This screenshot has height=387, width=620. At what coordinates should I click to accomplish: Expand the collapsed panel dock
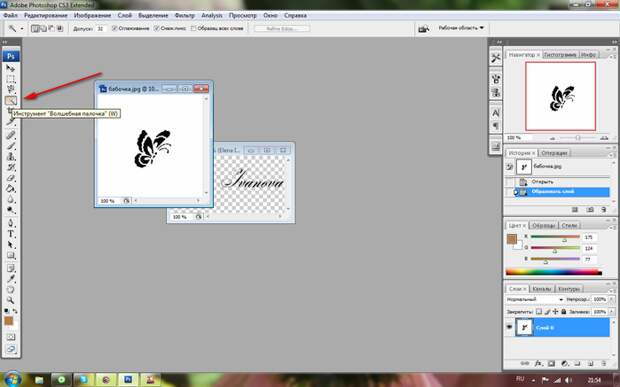point(499,42)
